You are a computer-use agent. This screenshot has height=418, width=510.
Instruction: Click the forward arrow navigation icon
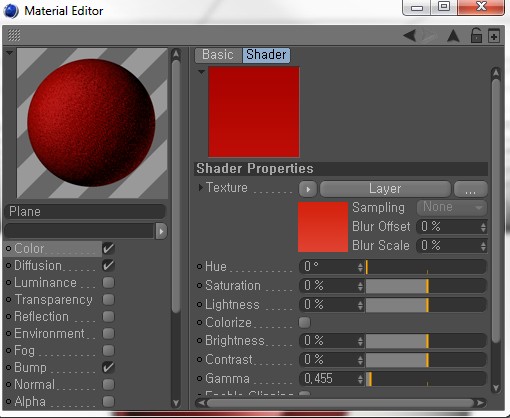(x=429, y=35)
